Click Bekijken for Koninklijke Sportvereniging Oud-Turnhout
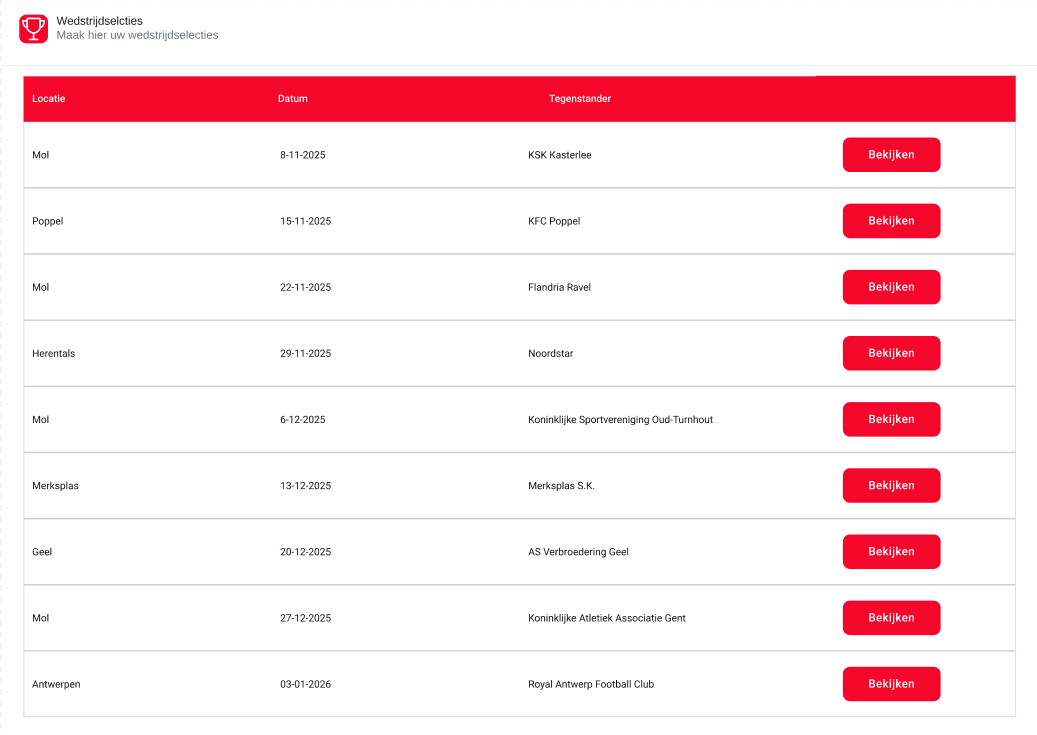Screen dimensions: 1037x735 tap(891, 419)
